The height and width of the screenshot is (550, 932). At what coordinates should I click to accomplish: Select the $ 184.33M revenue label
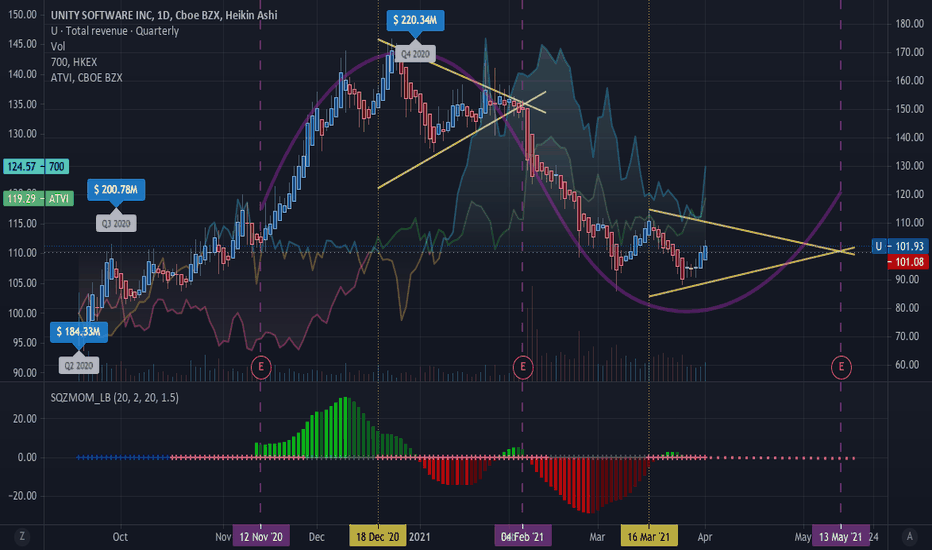coord(78,332)
